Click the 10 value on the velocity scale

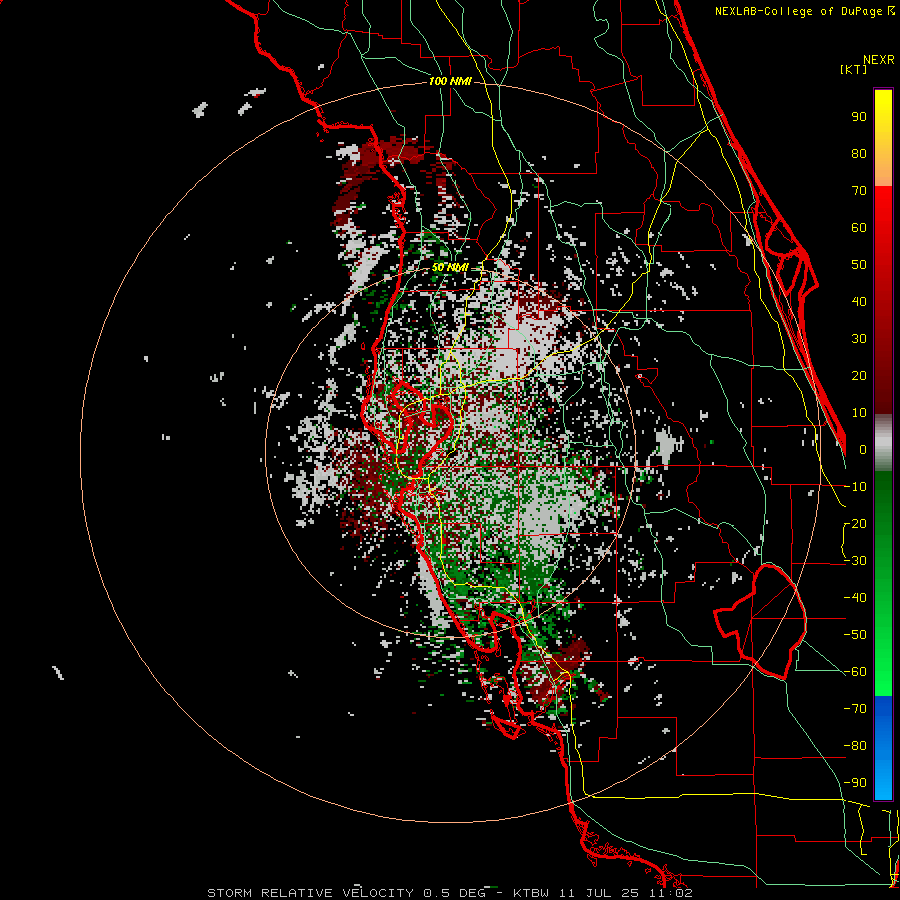[859, 413]
